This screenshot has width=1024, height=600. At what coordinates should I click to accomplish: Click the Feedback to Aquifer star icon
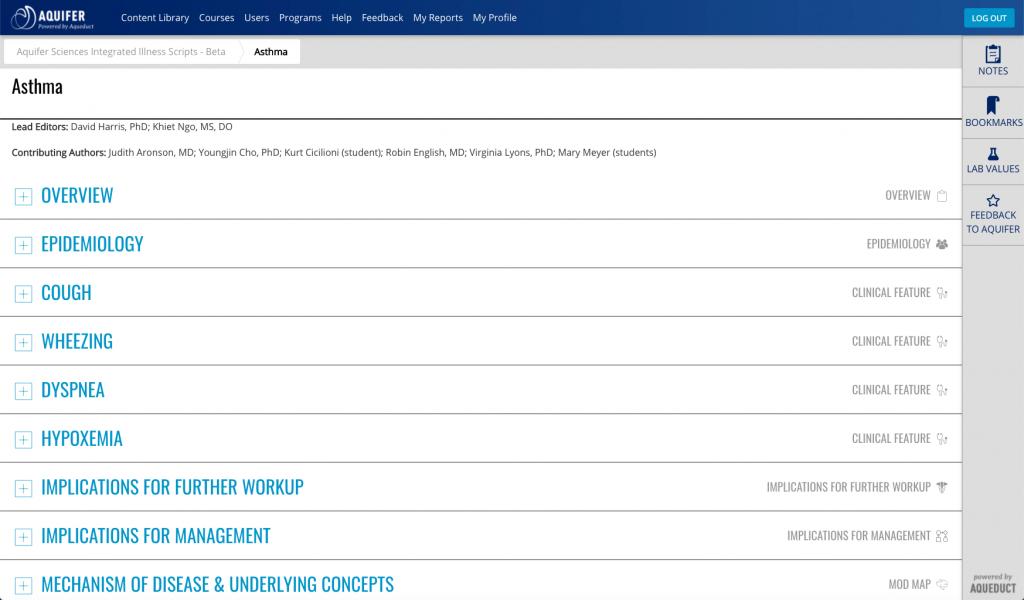993,200
